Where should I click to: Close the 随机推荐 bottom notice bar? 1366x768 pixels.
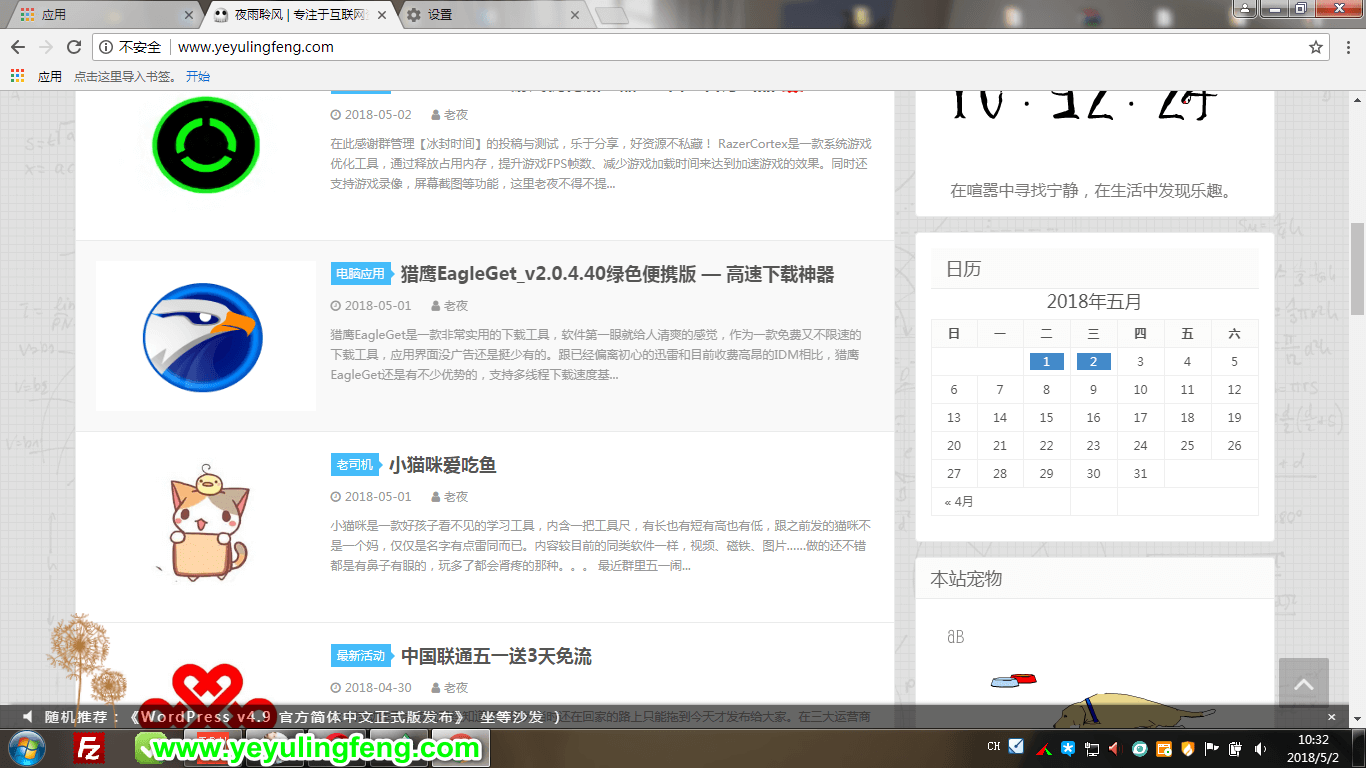[x=1331, y=717]
